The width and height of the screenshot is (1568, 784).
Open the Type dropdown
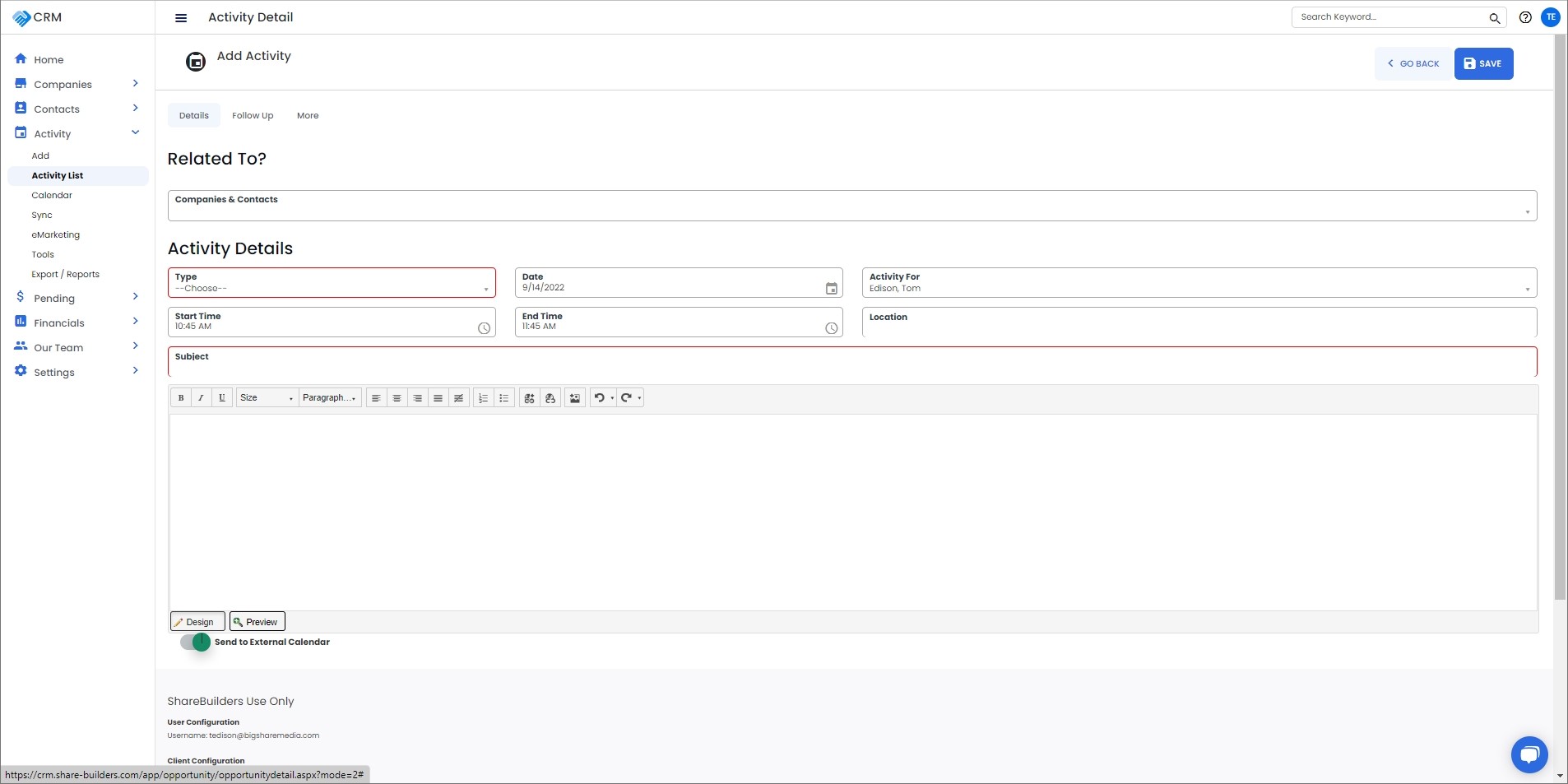pos(332,283)
